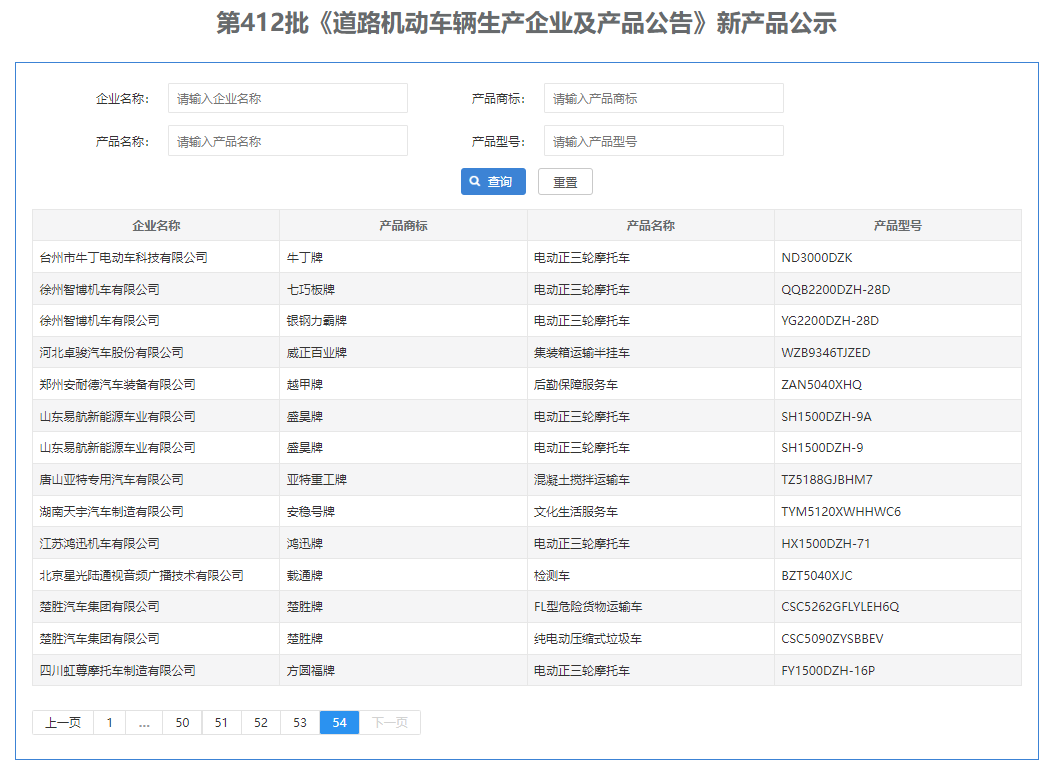
Task: Select cell 湖南天宇汽车制造有限公司
Action: pyautogui.click(x=156, y=512)
